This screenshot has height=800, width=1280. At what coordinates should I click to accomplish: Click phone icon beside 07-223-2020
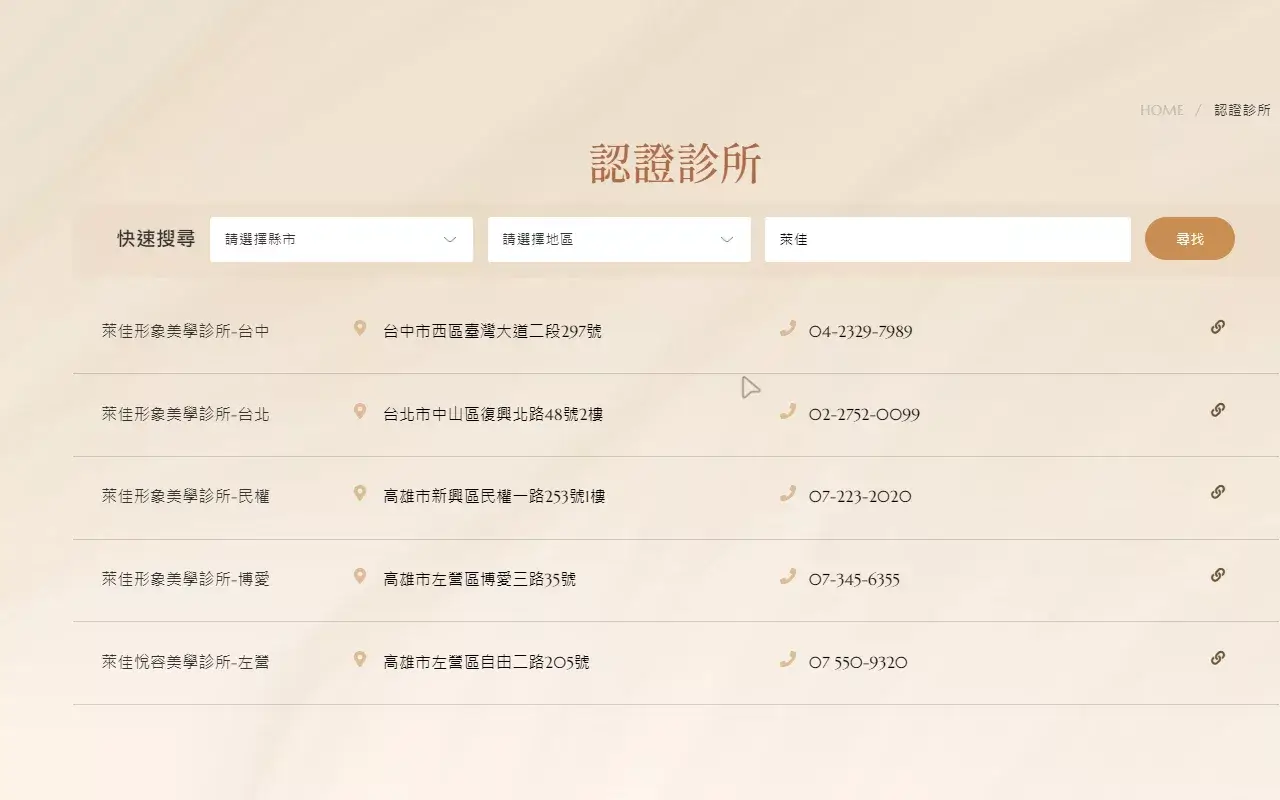pos(788,493)
